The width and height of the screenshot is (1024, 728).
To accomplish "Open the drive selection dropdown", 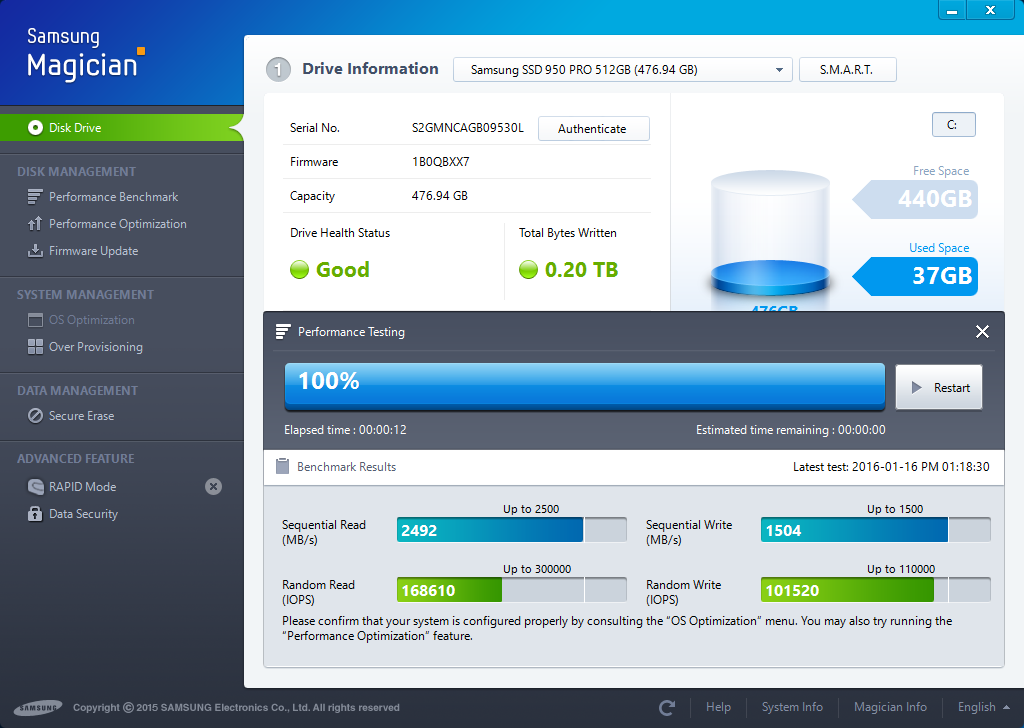I will [623, 70].
